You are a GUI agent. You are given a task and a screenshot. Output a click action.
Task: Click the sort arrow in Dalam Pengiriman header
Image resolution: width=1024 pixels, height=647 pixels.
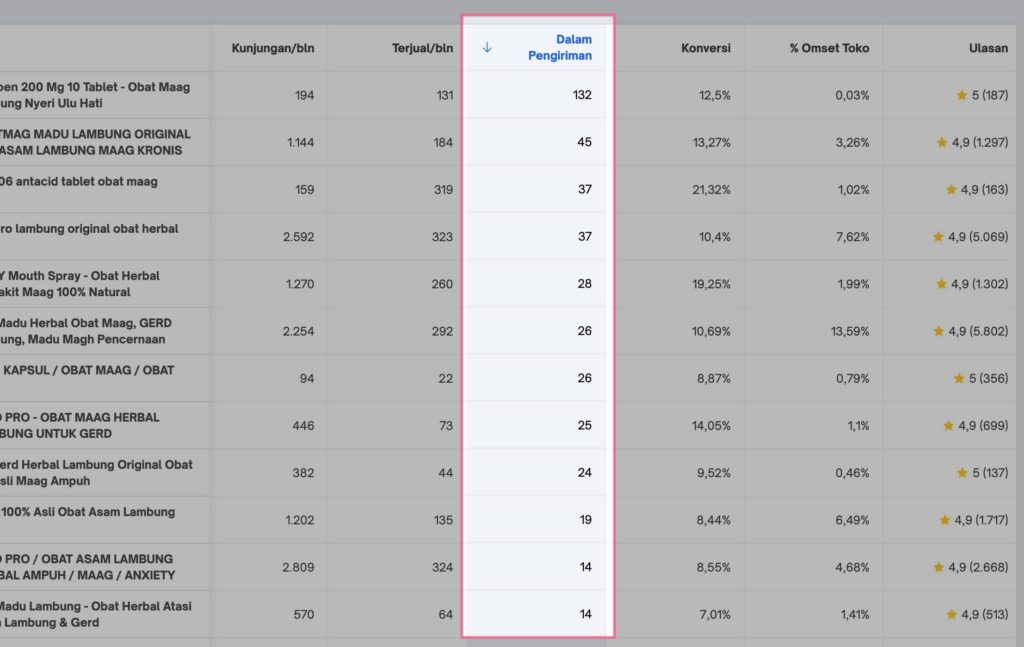(487, 47)
